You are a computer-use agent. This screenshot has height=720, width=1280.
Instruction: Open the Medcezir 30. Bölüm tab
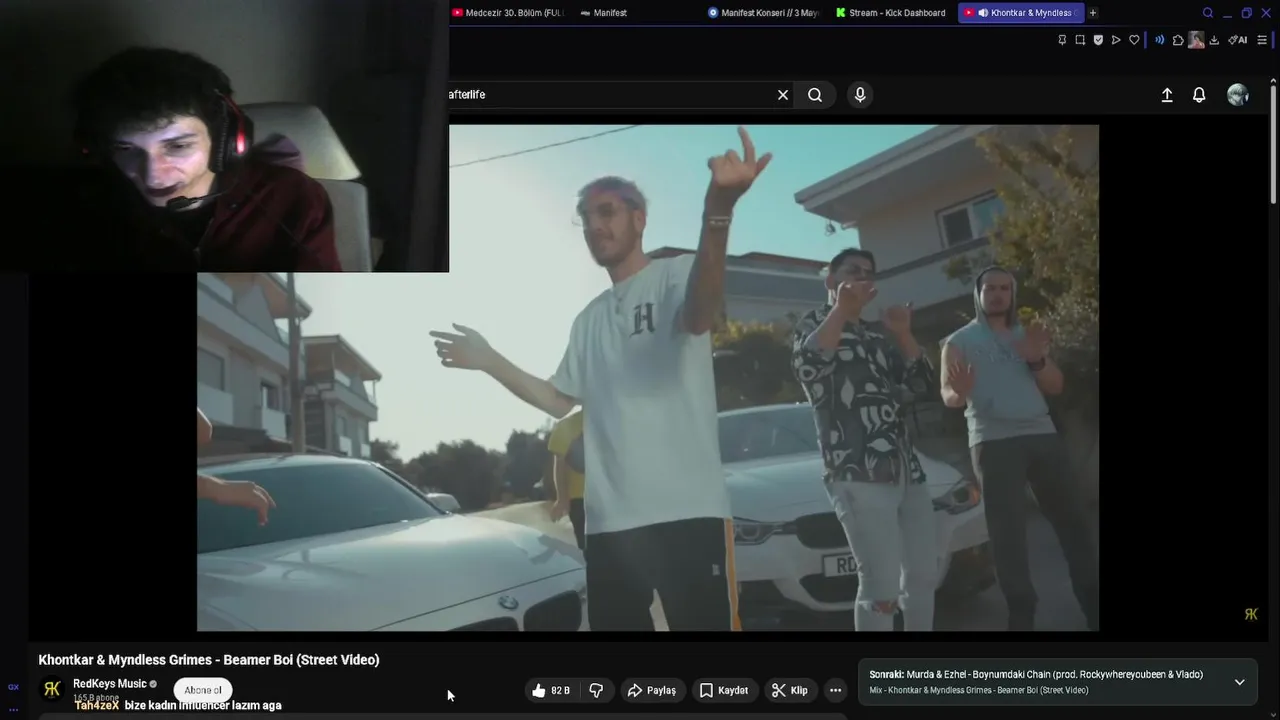[x=508, y=13]
